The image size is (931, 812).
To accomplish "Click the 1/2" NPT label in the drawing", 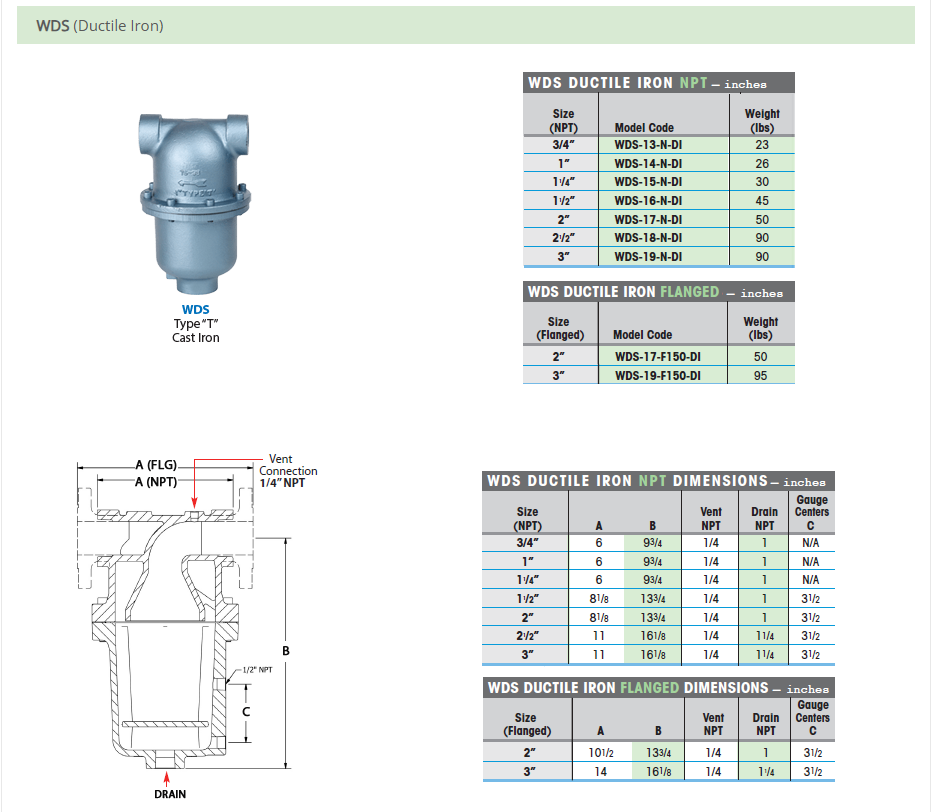I will tap(257, 670).
